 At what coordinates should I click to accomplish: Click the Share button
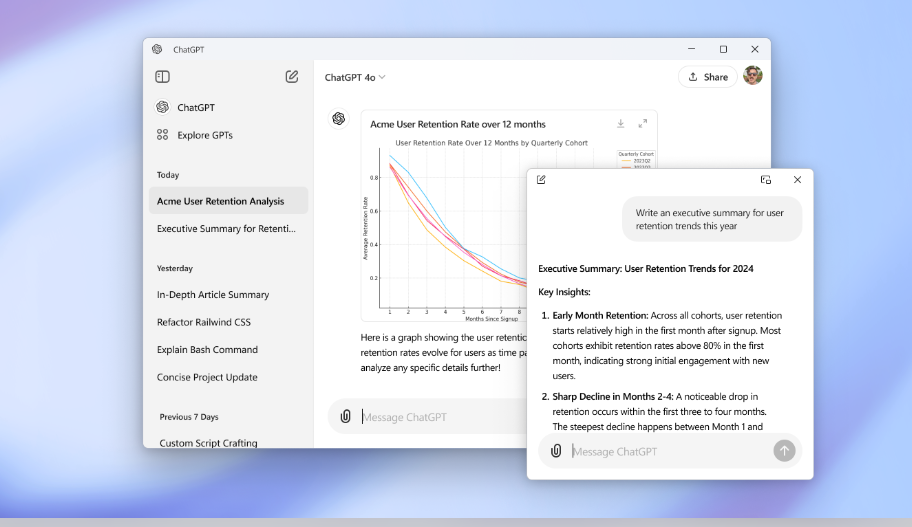[707, 77]
